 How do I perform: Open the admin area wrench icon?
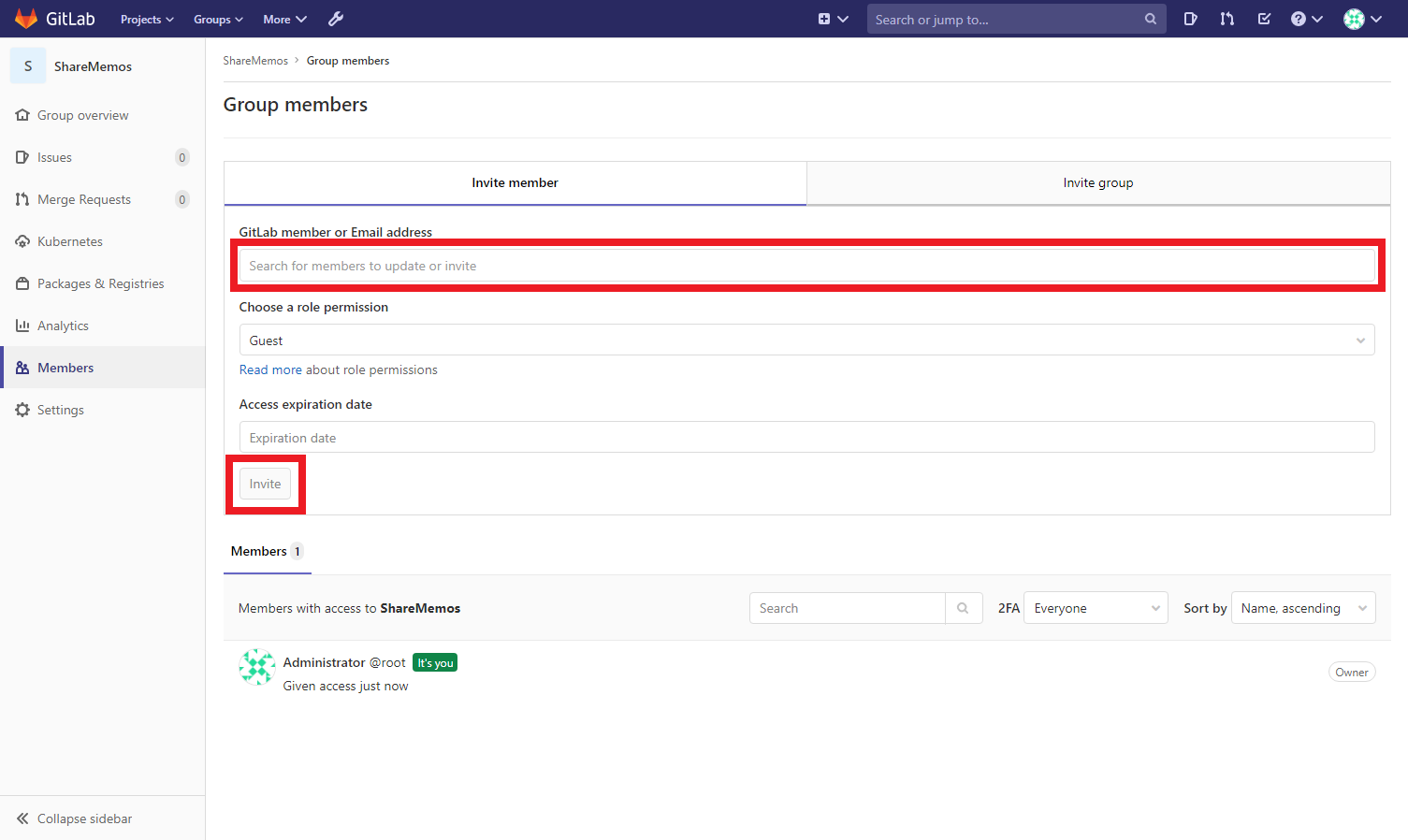coord(336,19)
